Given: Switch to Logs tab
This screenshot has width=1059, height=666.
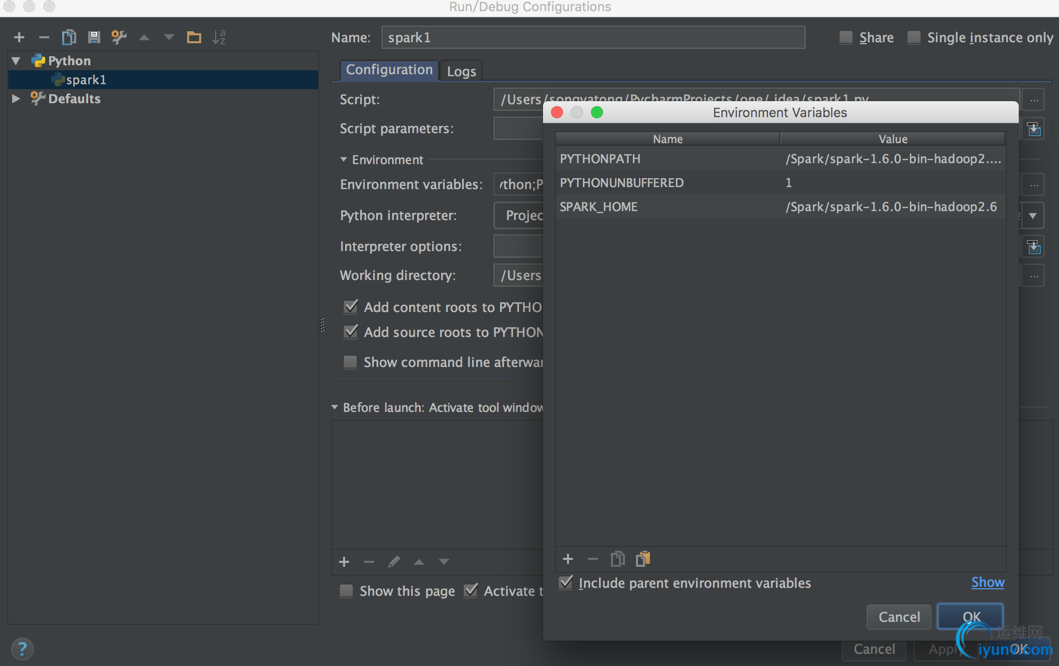Looking at the screenshot, I should coord(461,71).
